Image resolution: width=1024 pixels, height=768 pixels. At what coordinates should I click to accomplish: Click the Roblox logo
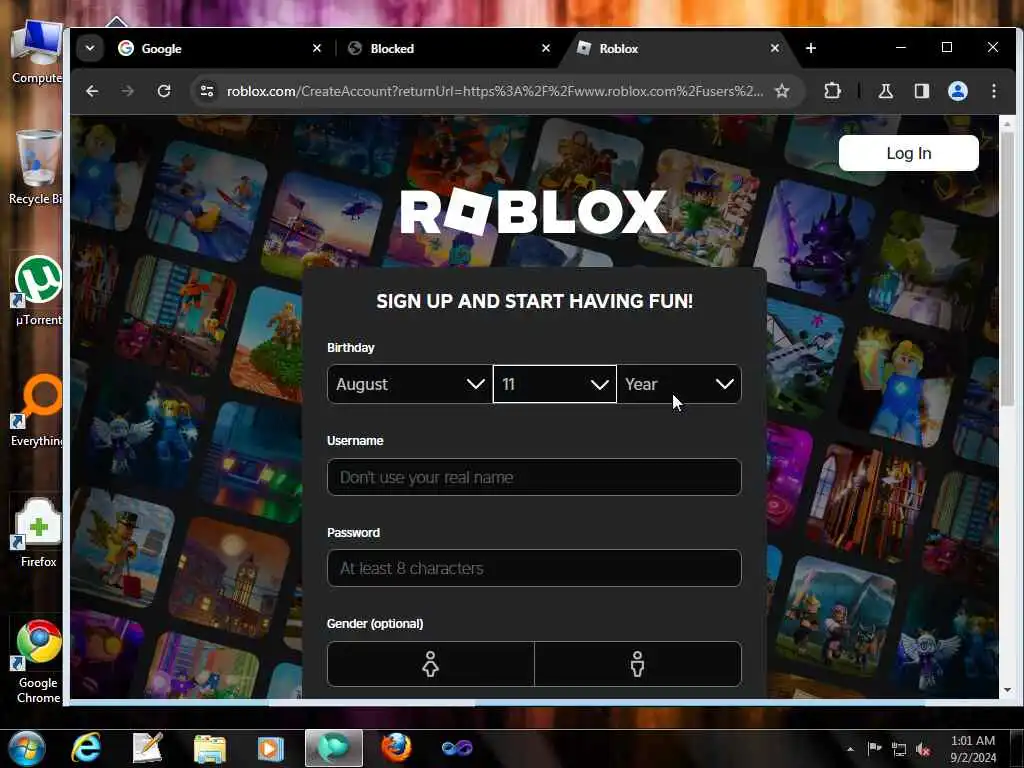pyautogui.click(x=534, y=212)
